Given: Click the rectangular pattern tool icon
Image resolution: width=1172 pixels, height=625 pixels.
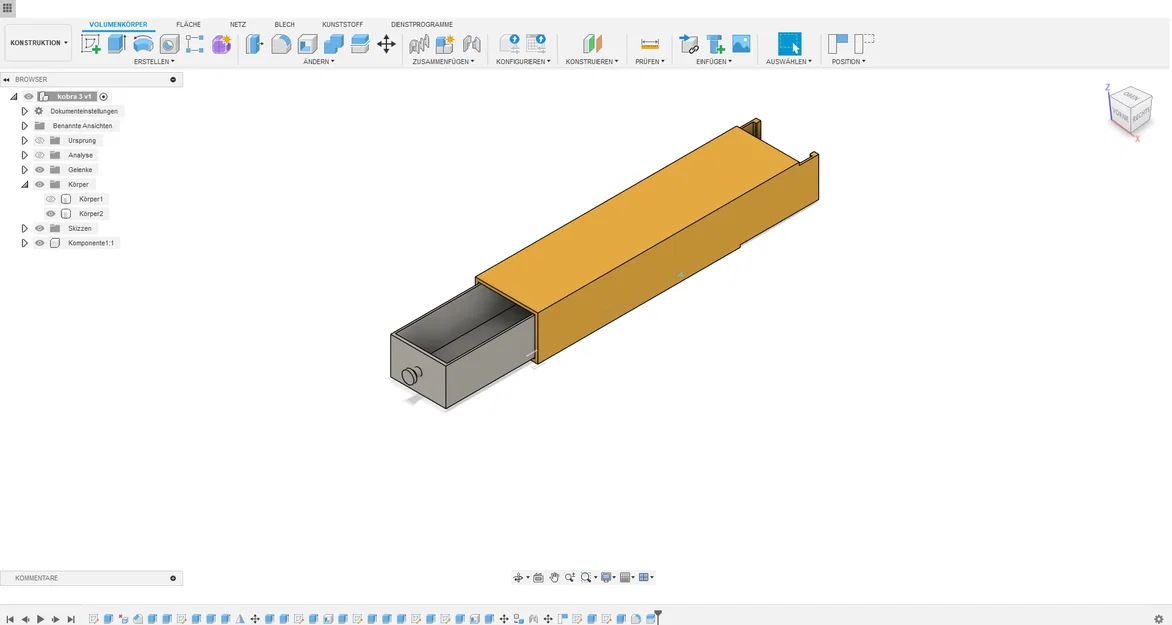Looking at the screenshot, I should [x=195, y=44].
